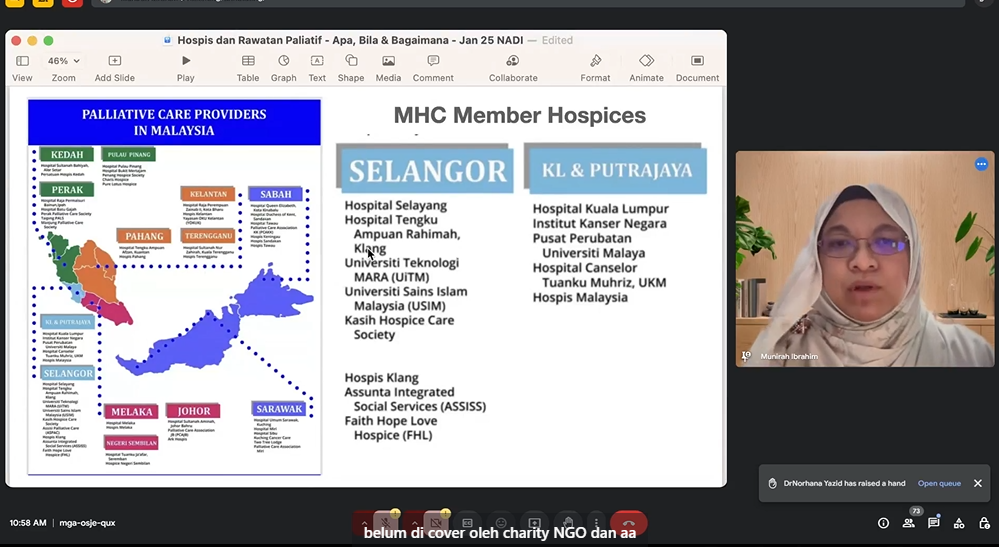Click the Institut Kanser Negara text line
This screenshot has width=999, height=547.
[x=600, y=224]
